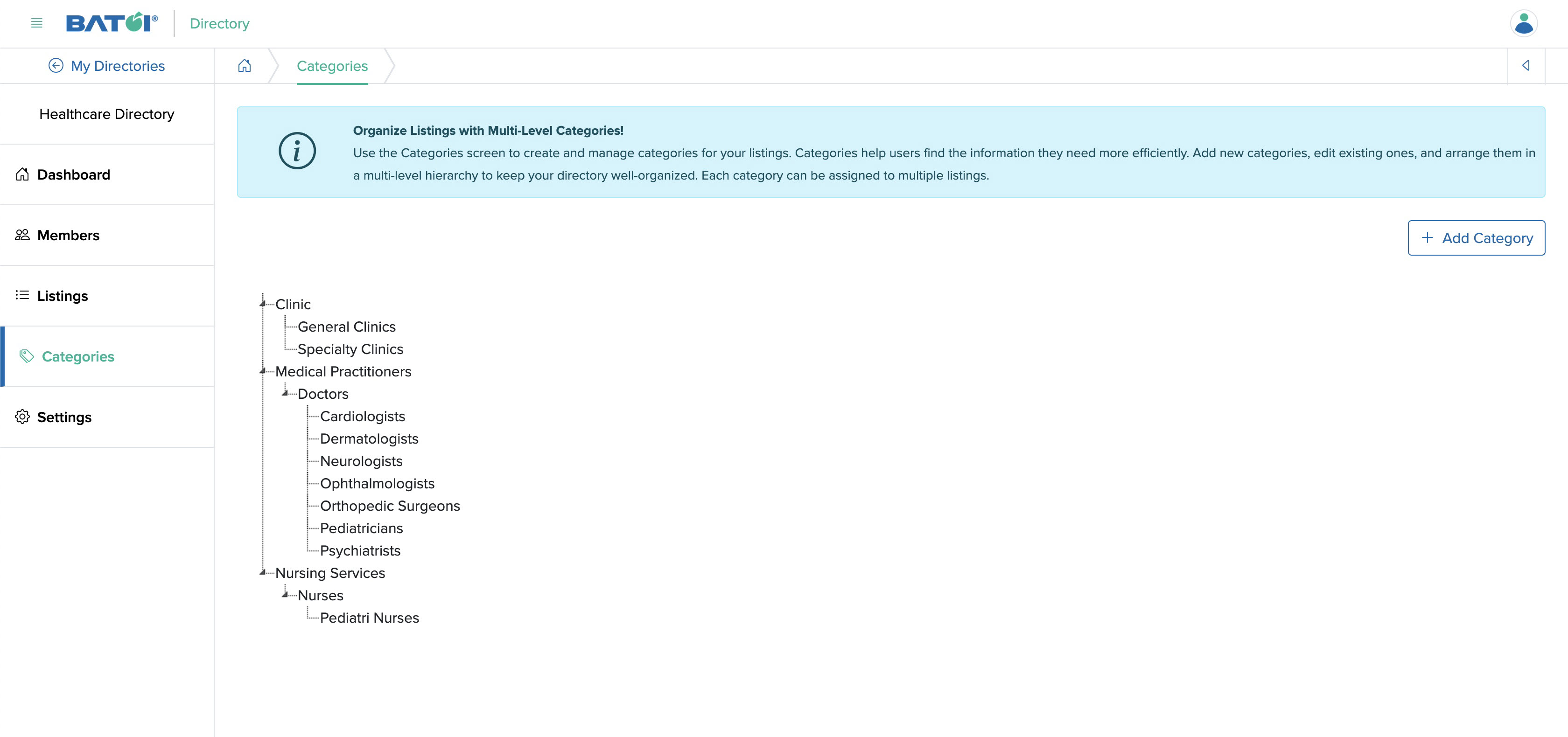Click the sidebar collapse toggle arrow
The height and width of the screenshot is (737, 1568).
(1526, 65)
